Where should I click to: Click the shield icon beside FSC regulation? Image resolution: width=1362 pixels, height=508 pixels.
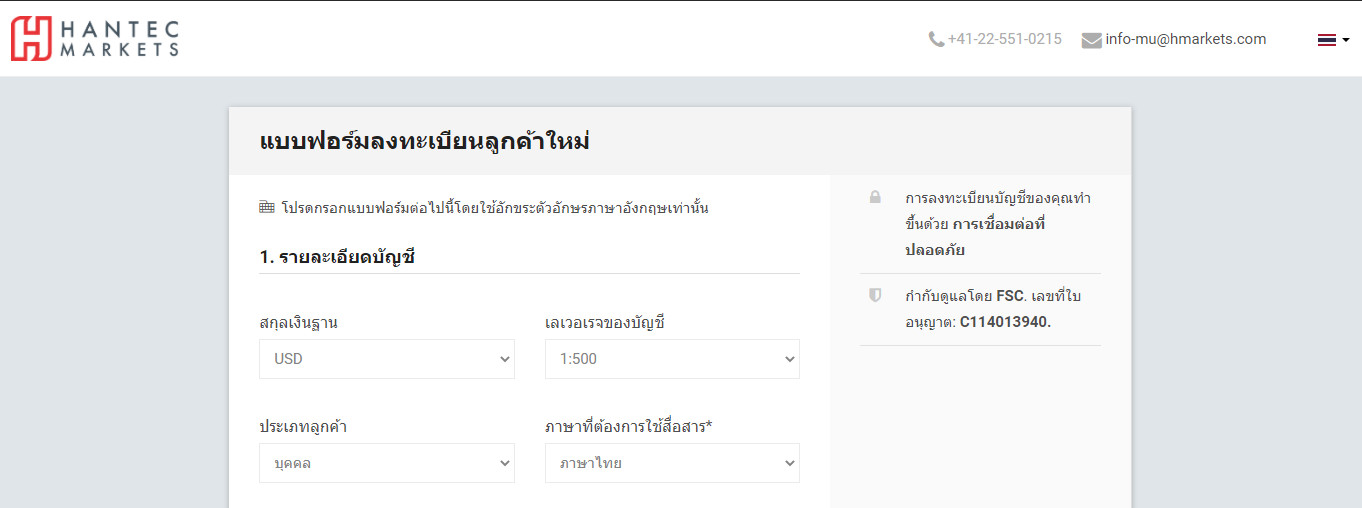[875, 296]
